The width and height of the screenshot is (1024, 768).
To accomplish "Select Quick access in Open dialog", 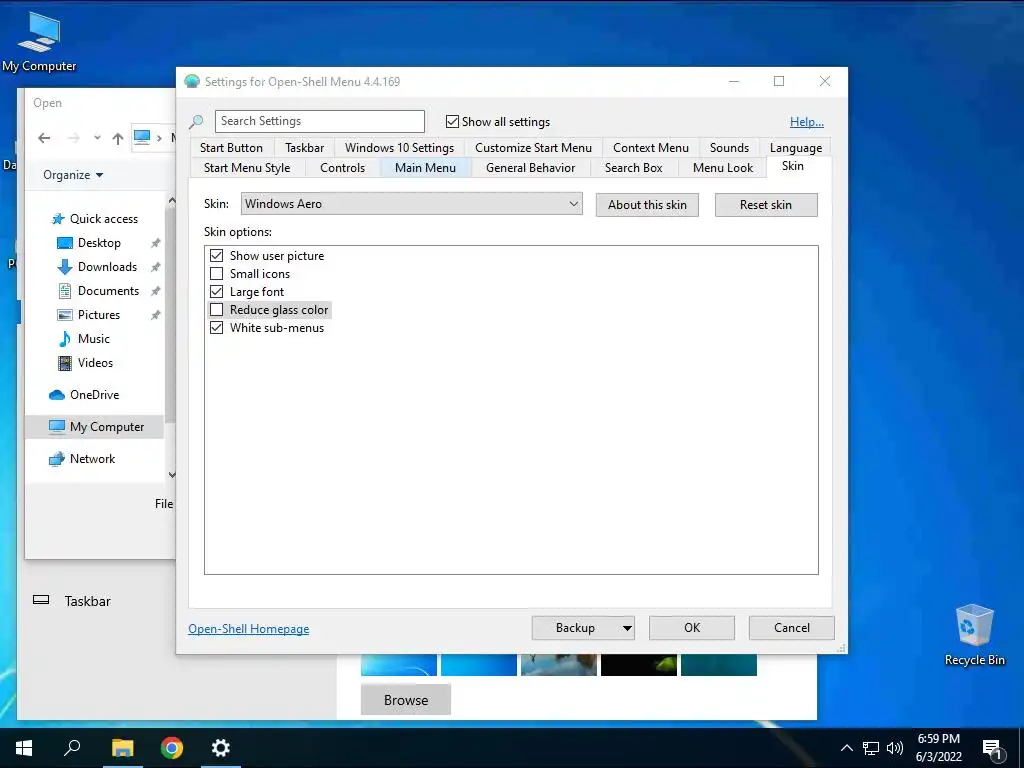I will pyautogui.click(x=95, y=219).
